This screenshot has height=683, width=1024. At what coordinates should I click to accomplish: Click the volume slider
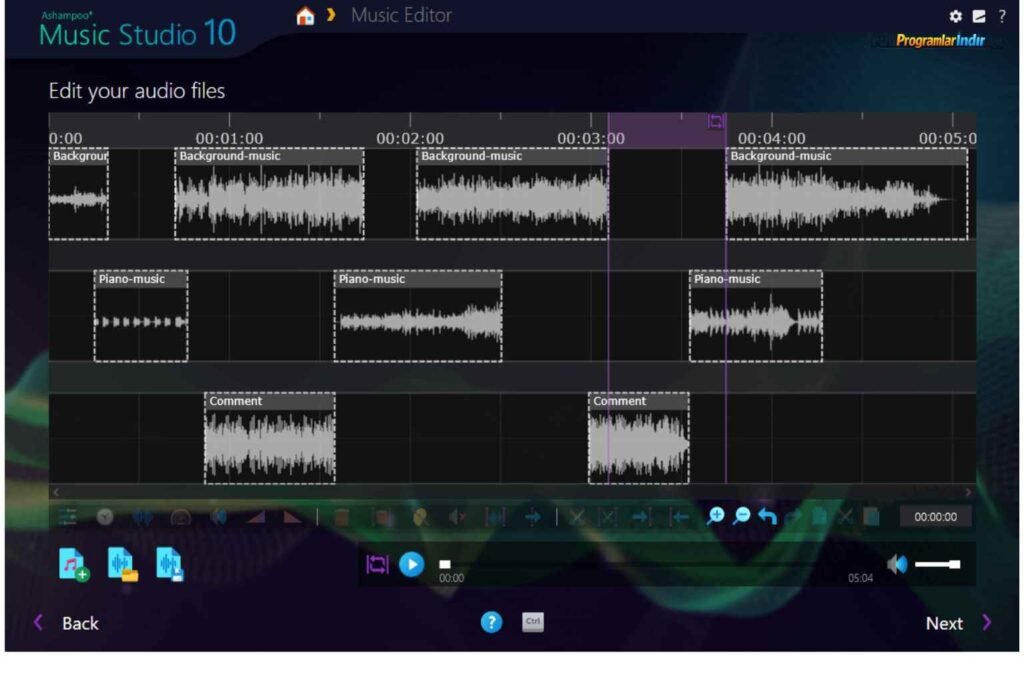coord(937,565)
